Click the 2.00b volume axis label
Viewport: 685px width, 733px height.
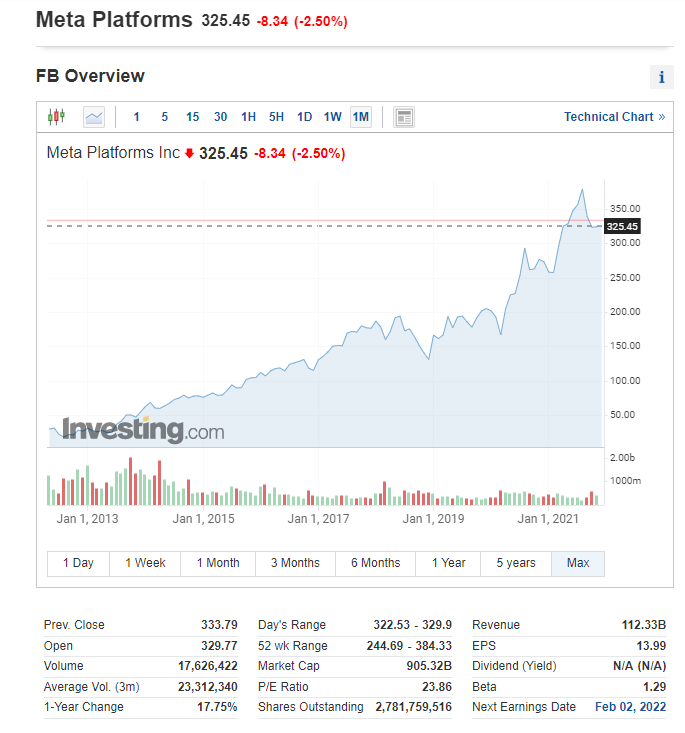pos(622,458)
